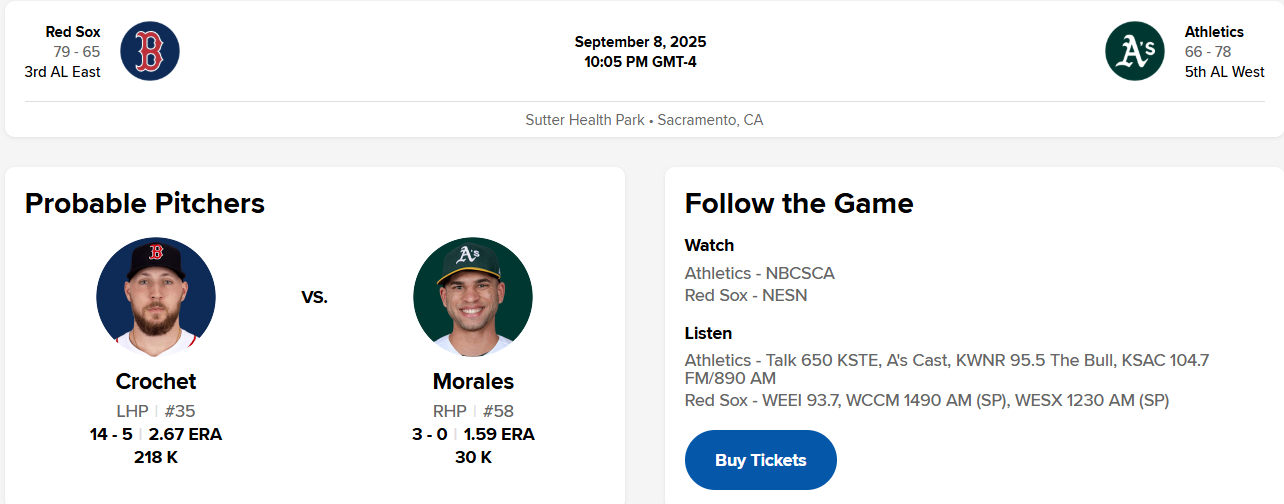Click the Athletics team name header

[x=1214, y=32]
